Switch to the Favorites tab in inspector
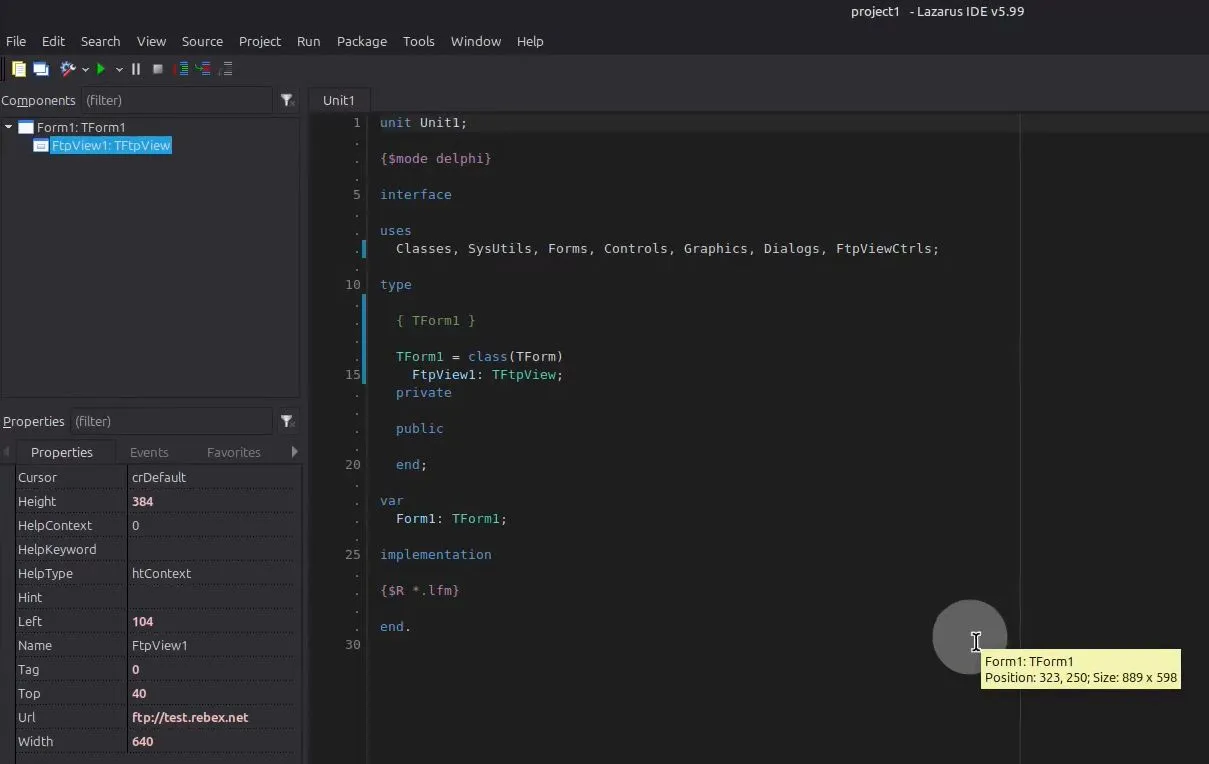Image resolution: width=1209 pixels, height=764 pixels. click(x=234, y=452)
